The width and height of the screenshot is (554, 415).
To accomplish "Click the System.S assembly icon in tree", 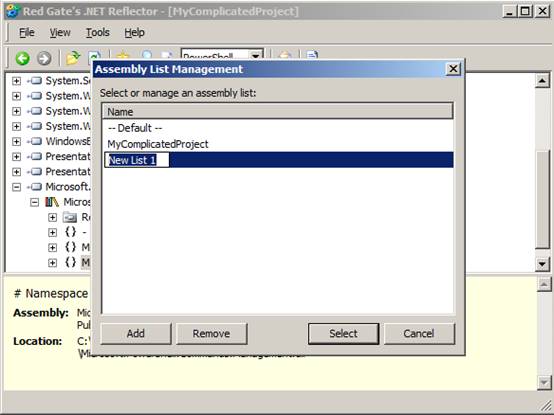I will click(35, 81).
